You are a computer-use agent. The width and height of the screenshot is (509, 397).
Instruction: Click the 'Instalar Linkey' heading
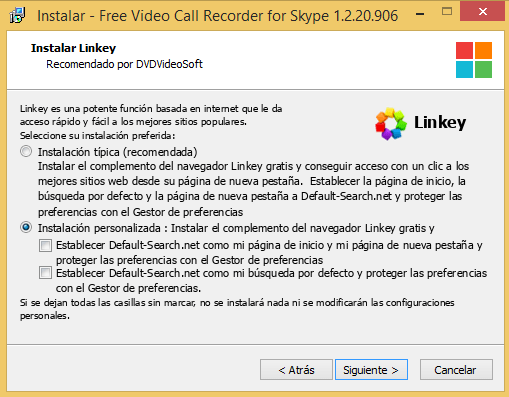73,48
